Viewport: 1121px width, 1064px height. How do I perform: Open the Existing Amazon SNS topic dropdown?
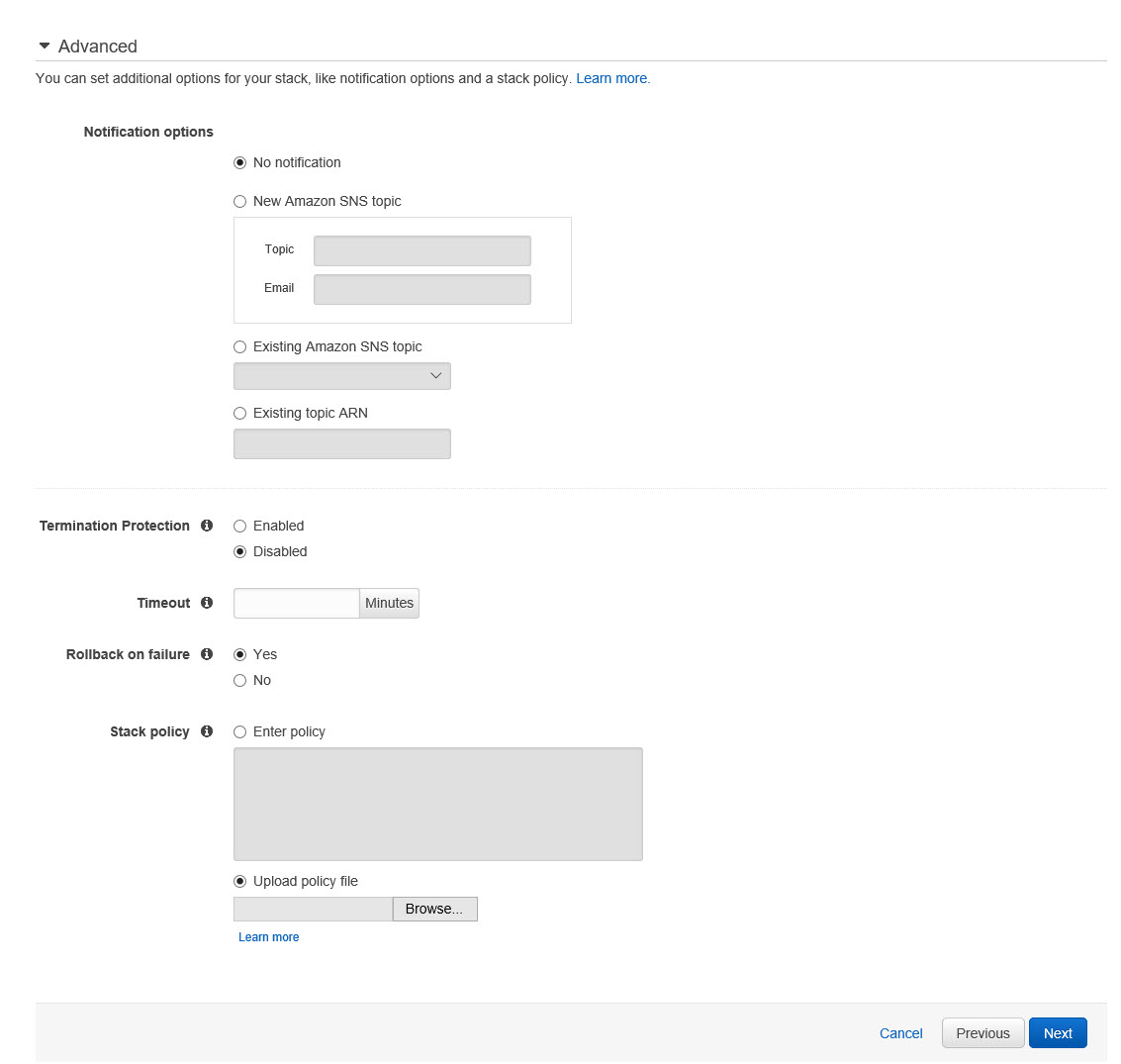point(341,376)
